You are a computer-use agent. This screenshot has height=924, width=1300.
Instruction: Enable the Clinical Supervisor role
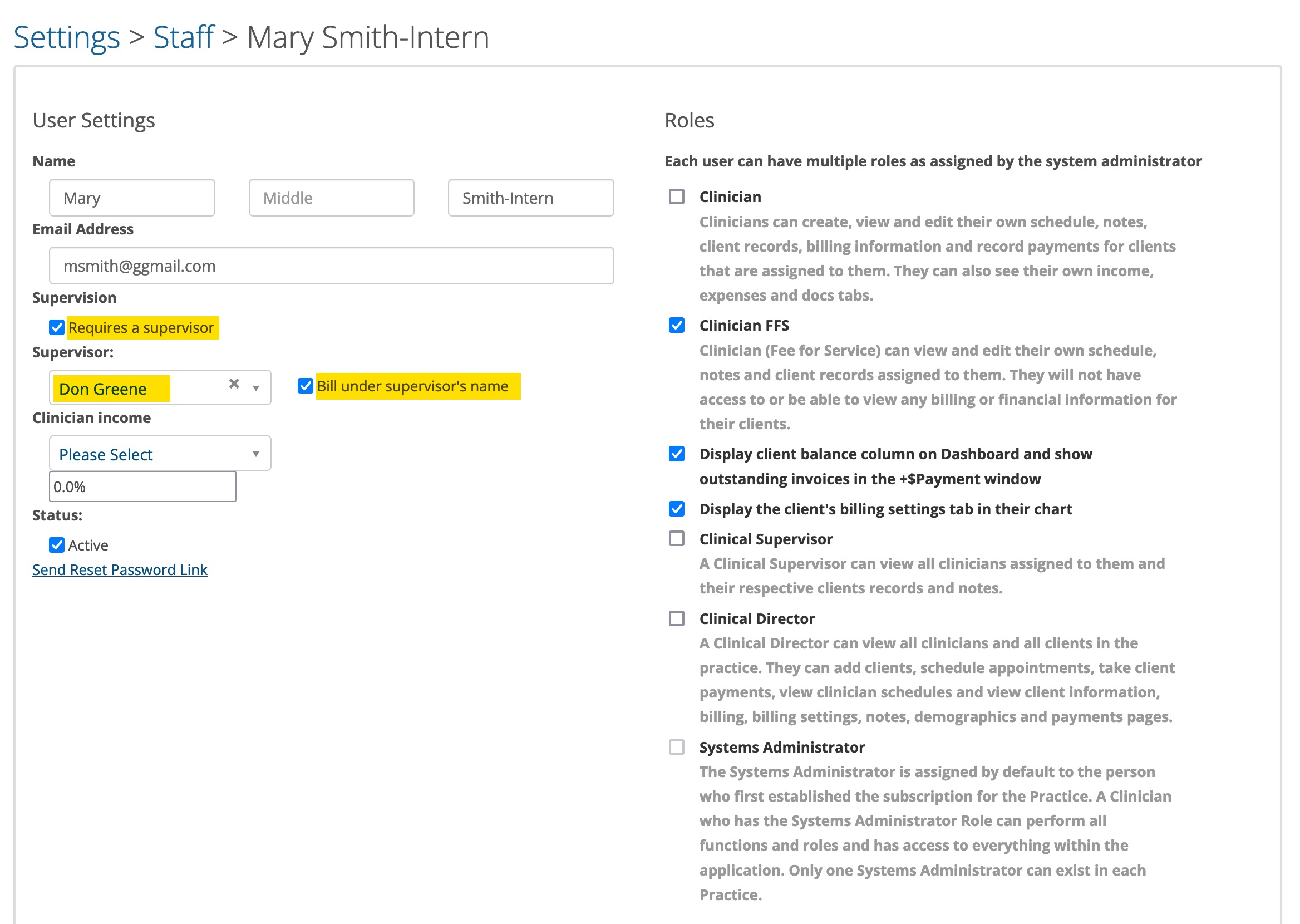tap(676, 539)
